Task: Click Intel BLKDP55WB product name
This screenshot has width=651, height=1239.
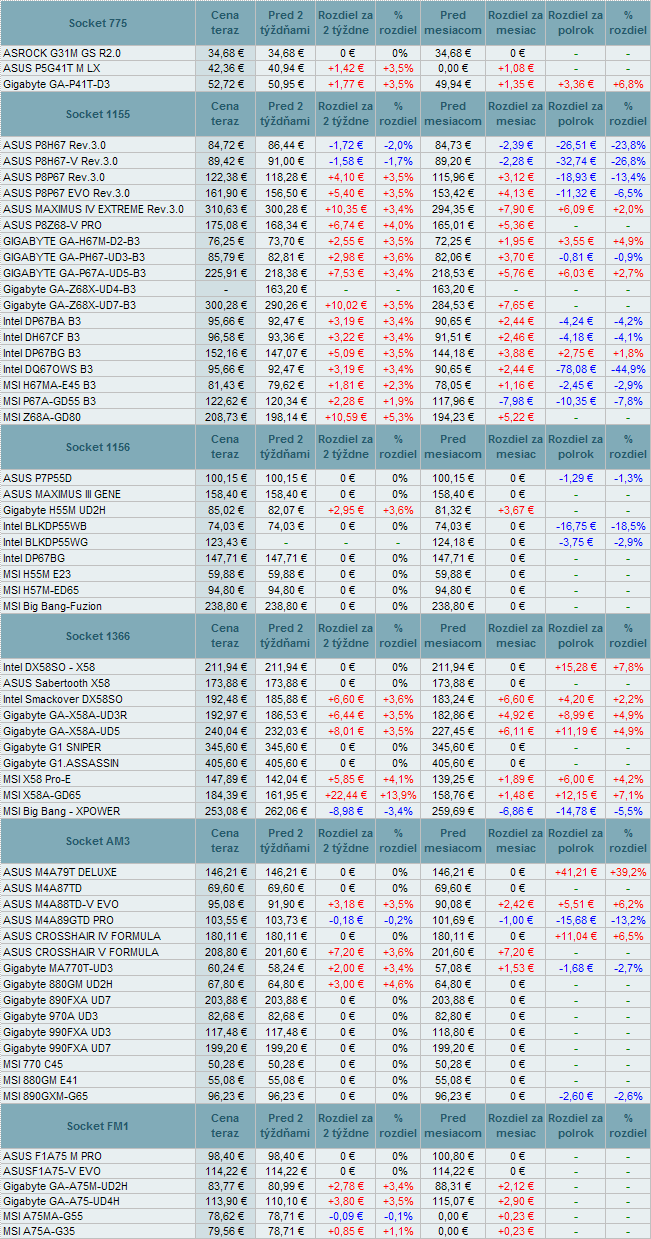Action: click(45, 526)
